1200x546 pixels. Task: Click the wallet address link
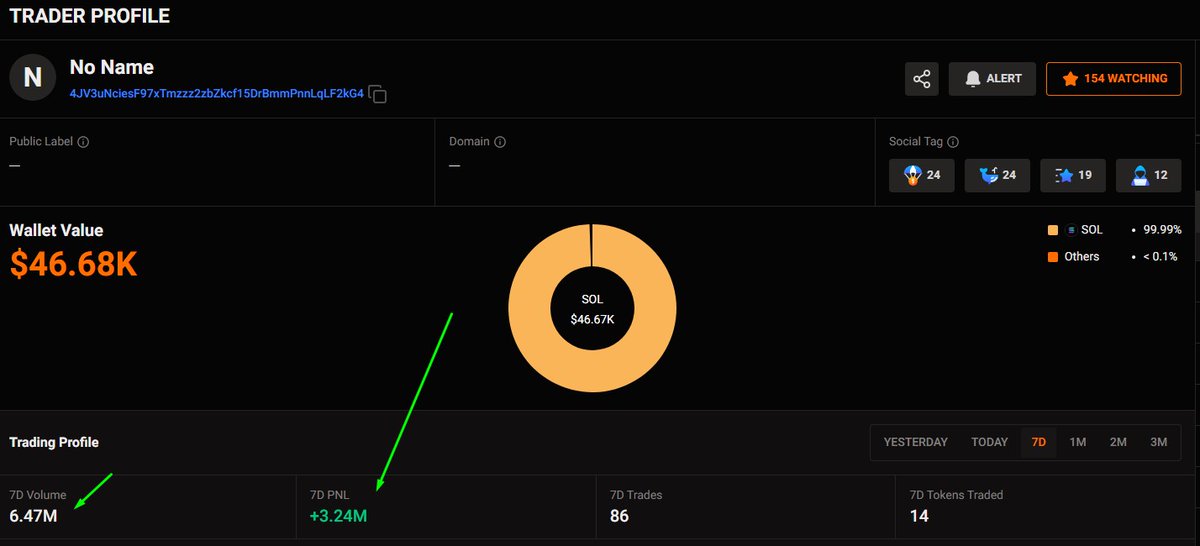(216, 93)
